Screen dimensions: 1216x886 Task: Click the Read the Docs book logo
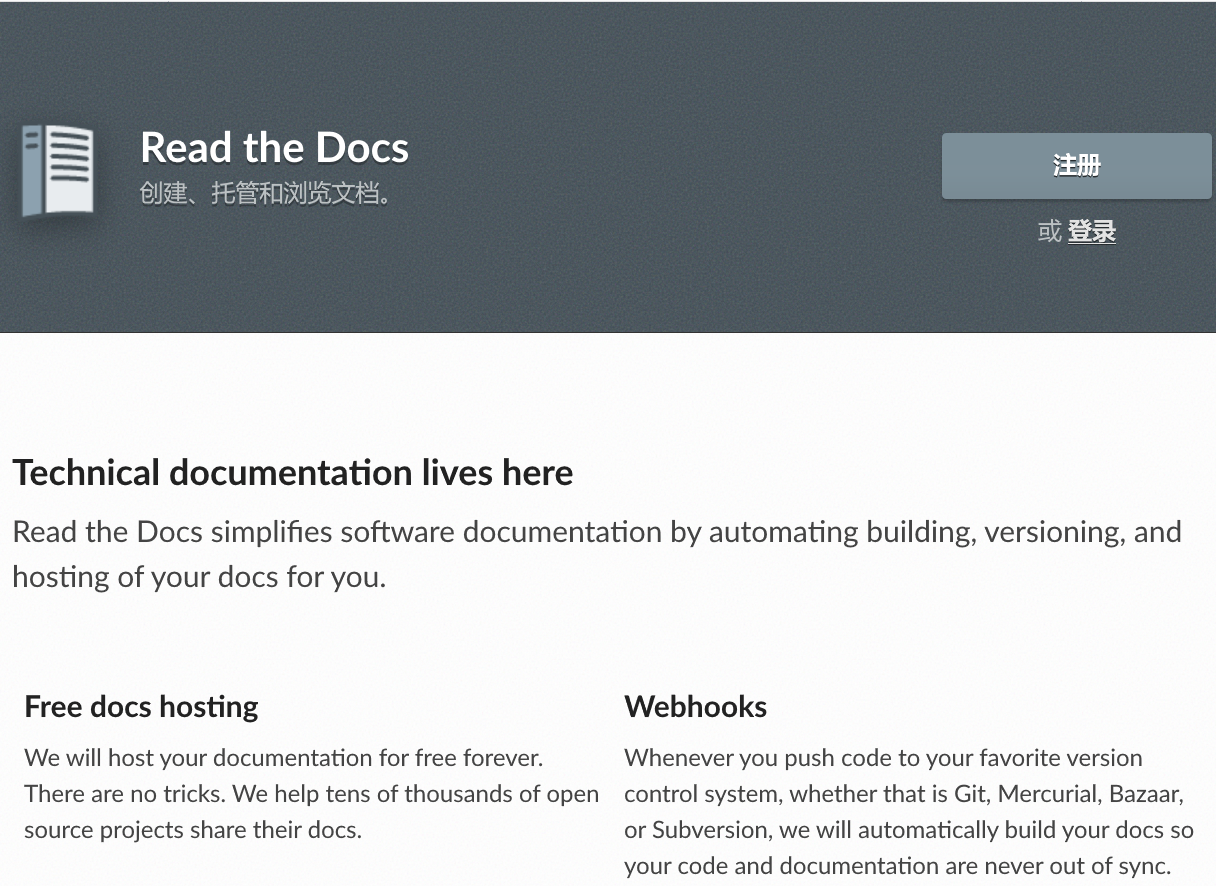tap(58, 169)
